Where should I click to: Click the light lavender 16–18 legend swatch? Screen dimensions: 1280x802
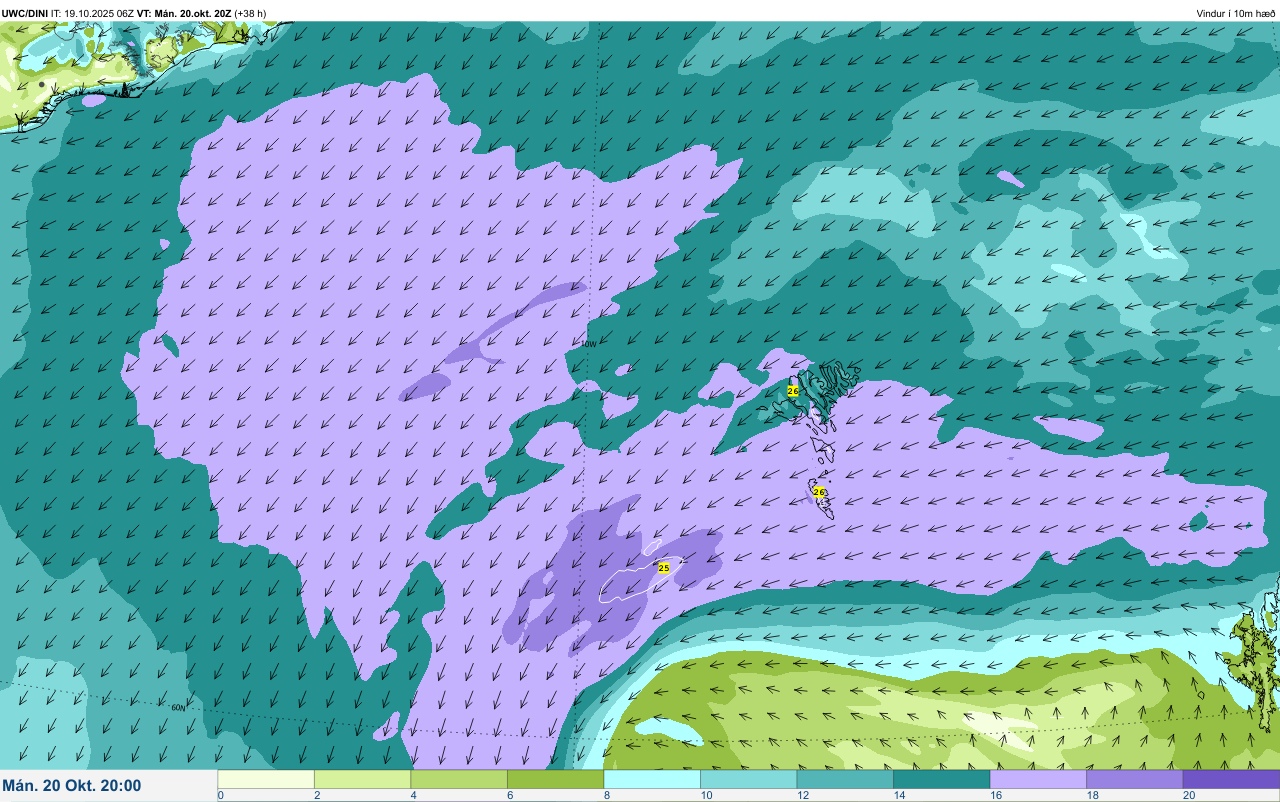click(1038, 779)
